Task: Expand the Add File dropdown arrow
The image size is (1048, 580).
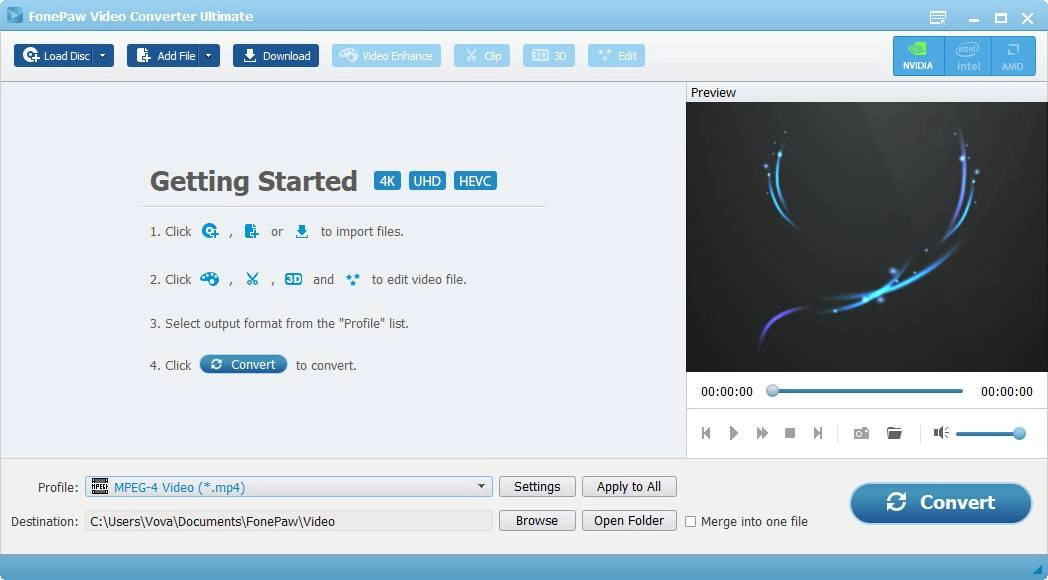Action: pos(209,55)
